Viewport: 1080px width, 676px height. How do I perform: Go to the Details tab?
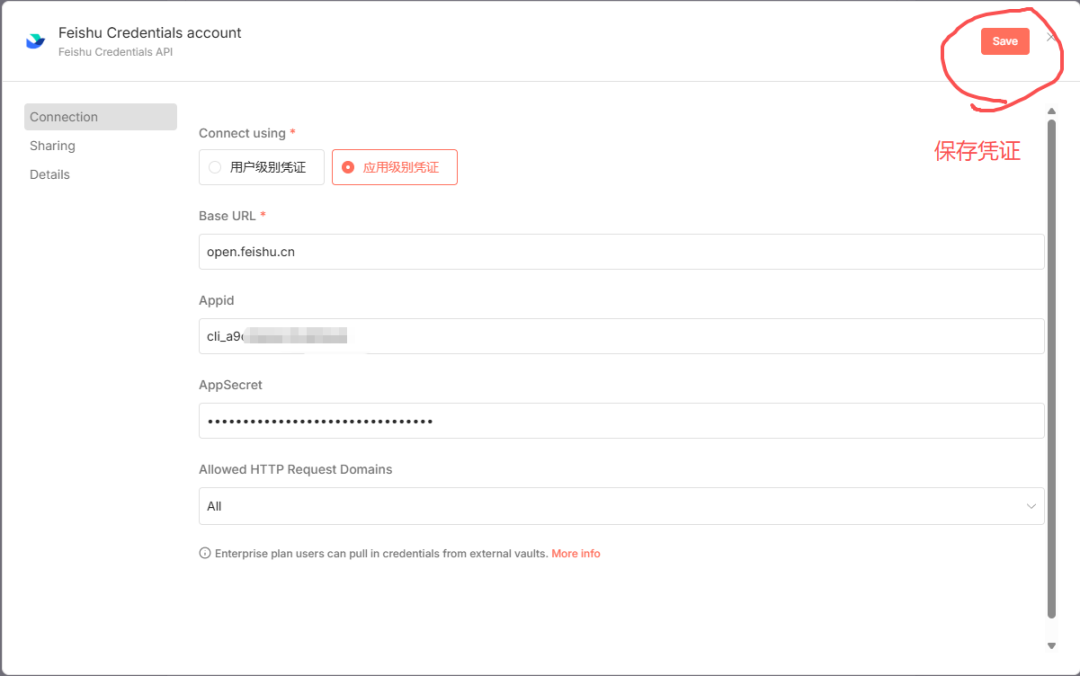pyautogui.click(x=50, y=175)
